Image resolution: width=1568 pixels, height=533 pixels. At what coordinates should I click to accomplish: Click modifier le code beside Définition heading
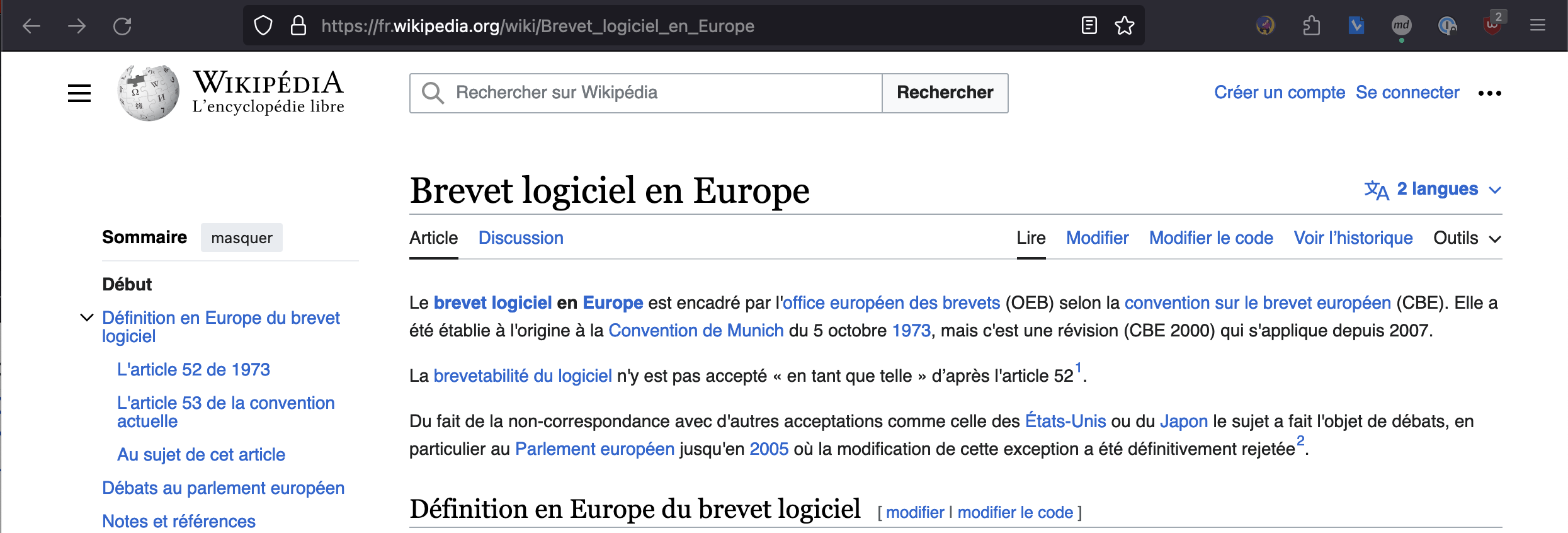tap(1015, 512)
